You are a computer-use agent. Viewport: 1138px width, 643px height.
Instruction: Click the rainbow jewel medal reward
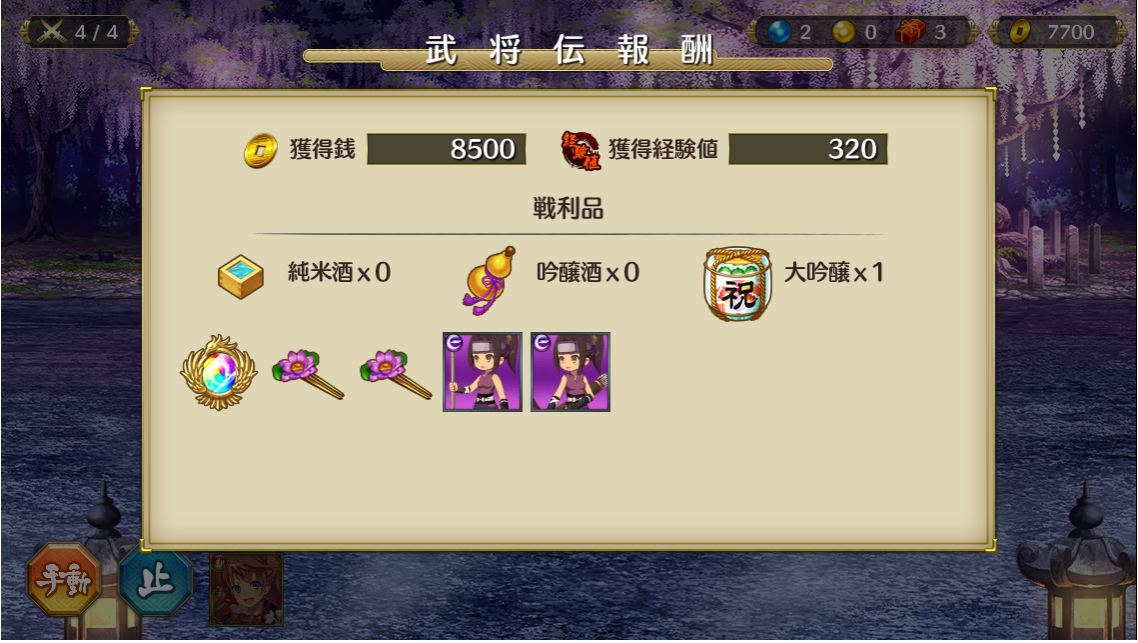click(218, 372)
